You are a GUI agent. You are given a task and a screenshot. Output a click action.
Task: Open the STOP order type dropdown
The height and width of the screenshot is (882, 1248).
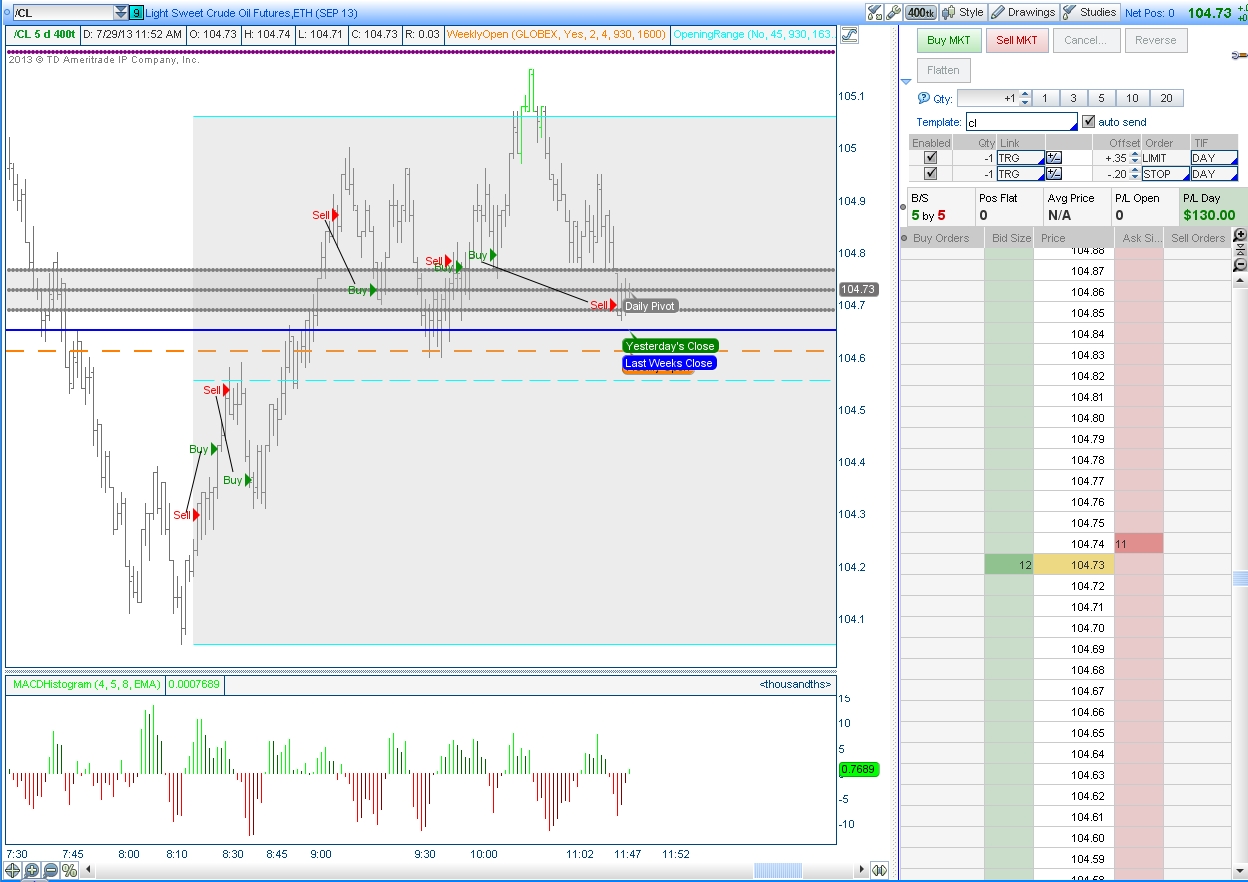point(1164,174)
